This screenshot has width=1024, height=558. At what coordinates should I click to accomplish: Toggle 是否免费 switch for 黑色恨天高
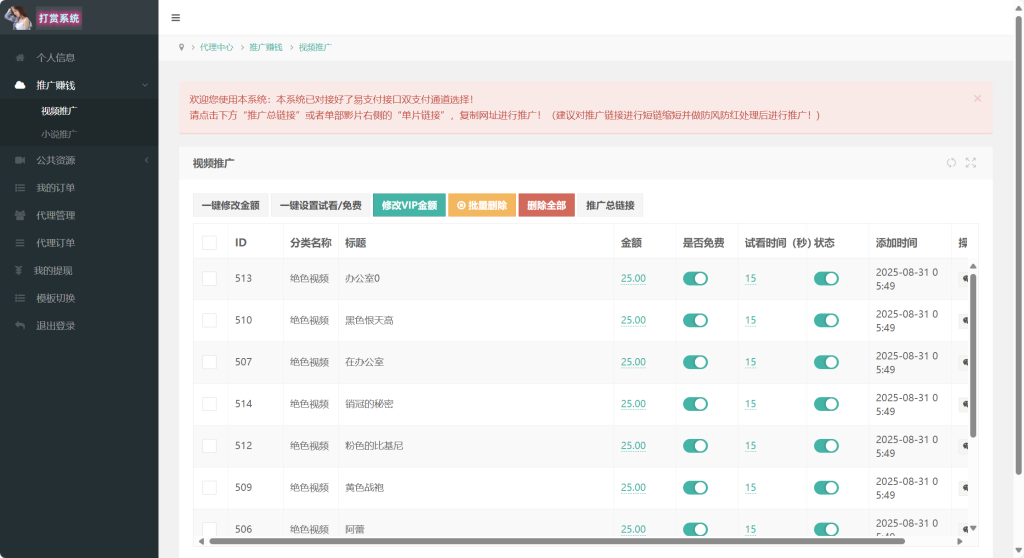pyautogui.click(x=696, y=320)
